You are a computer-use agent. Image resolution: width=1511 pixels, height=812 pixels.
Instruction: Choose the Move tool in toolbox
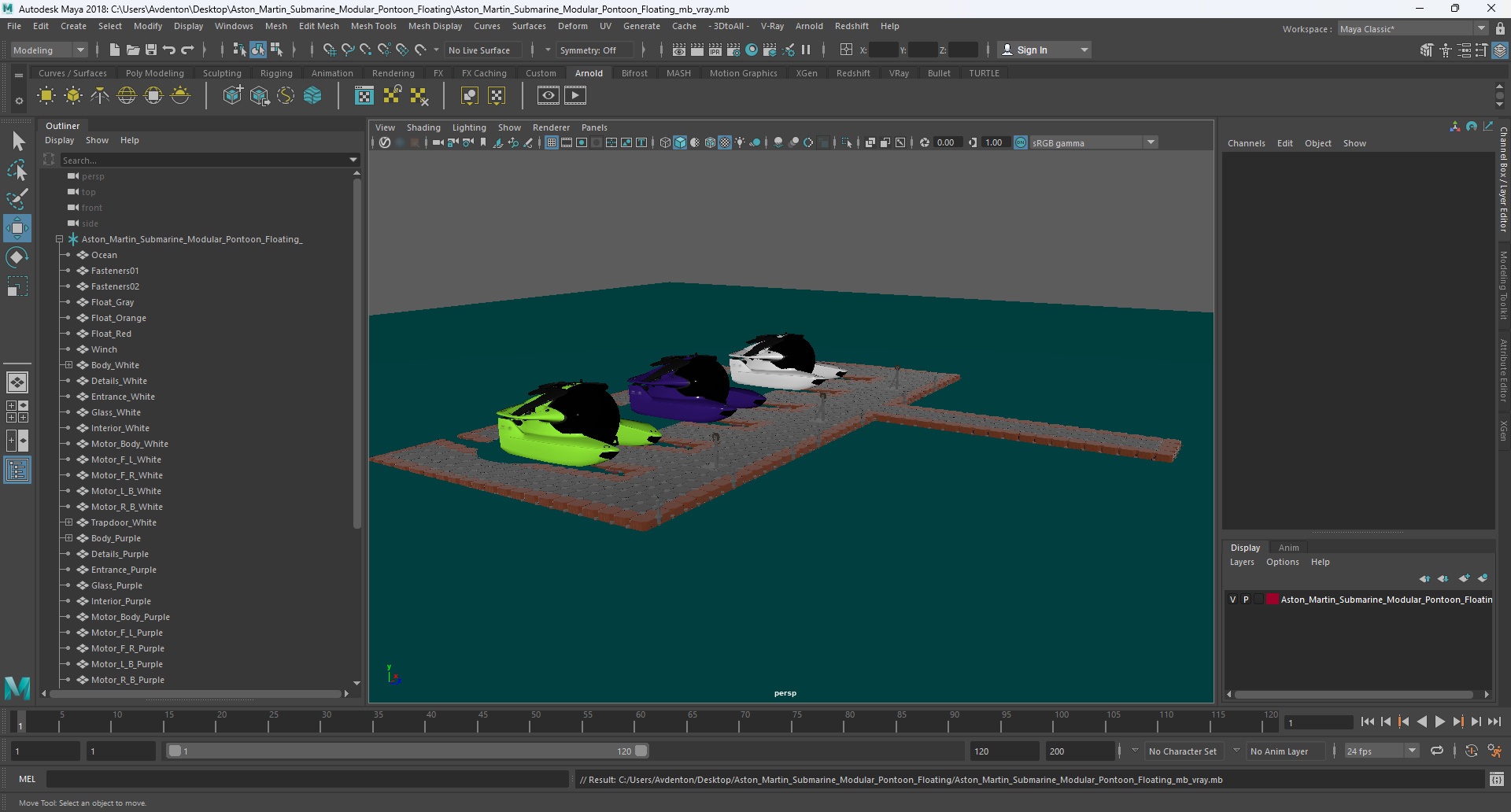(x=17, y=228)
